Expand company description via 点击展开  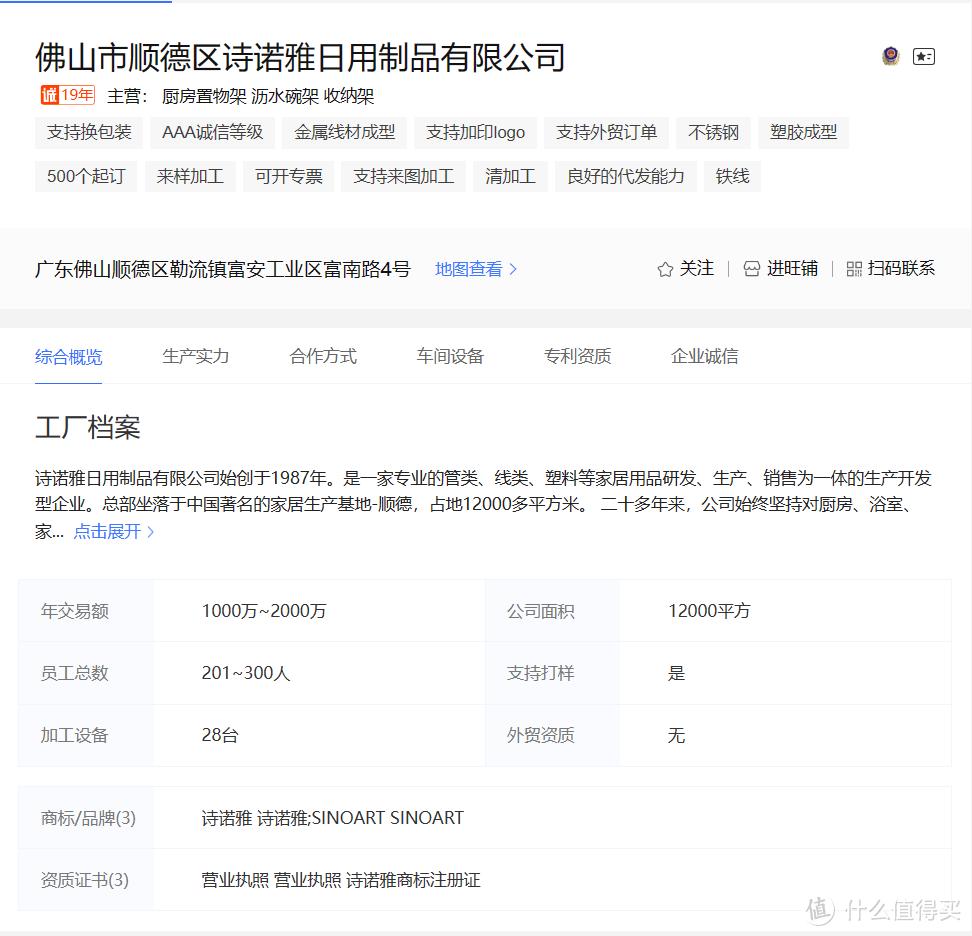point(107,531)
